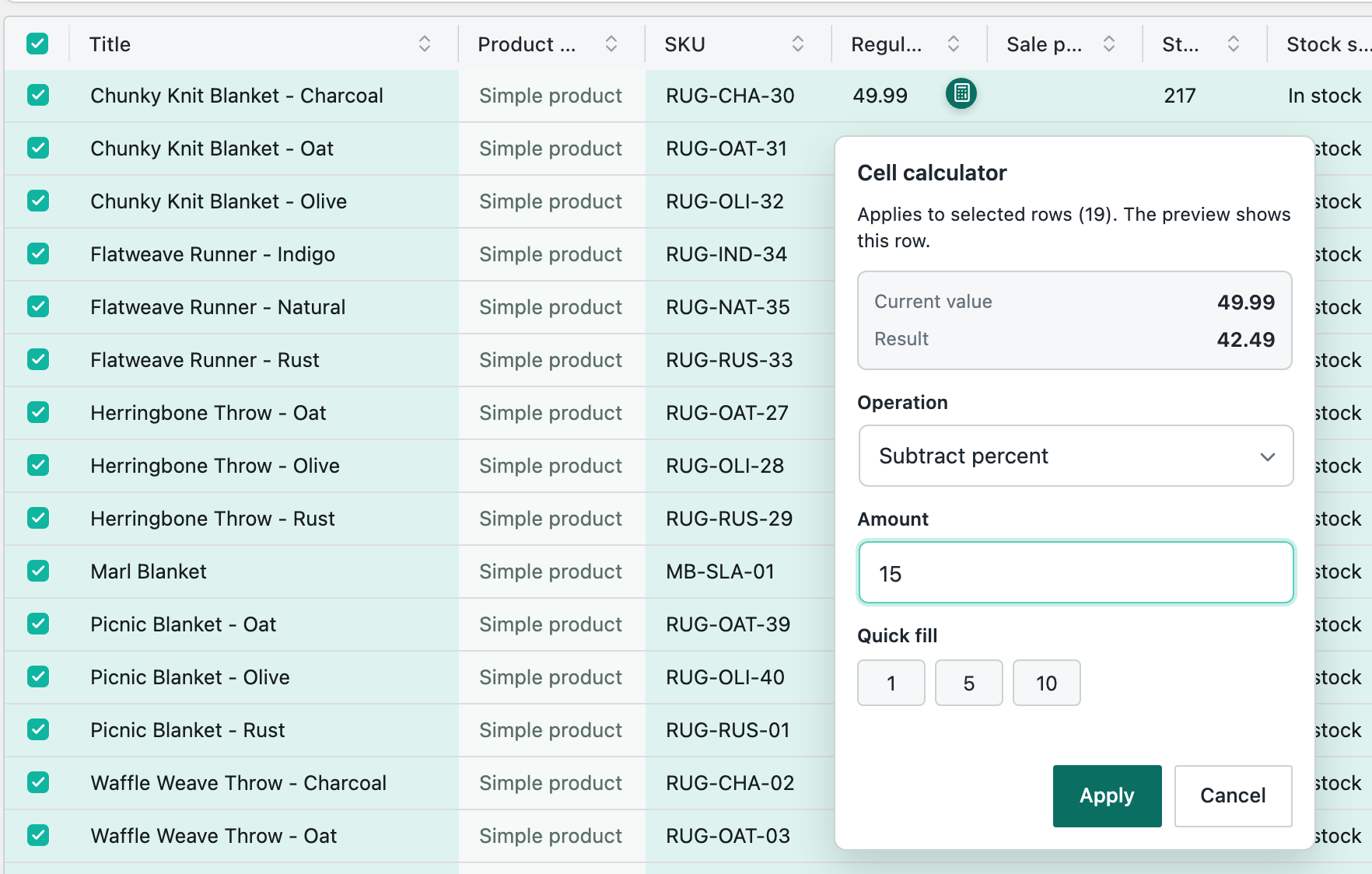1372x874 pixels.
Task: Select the SKU cell RUG-RUS-33
Action: click(730, 360)
